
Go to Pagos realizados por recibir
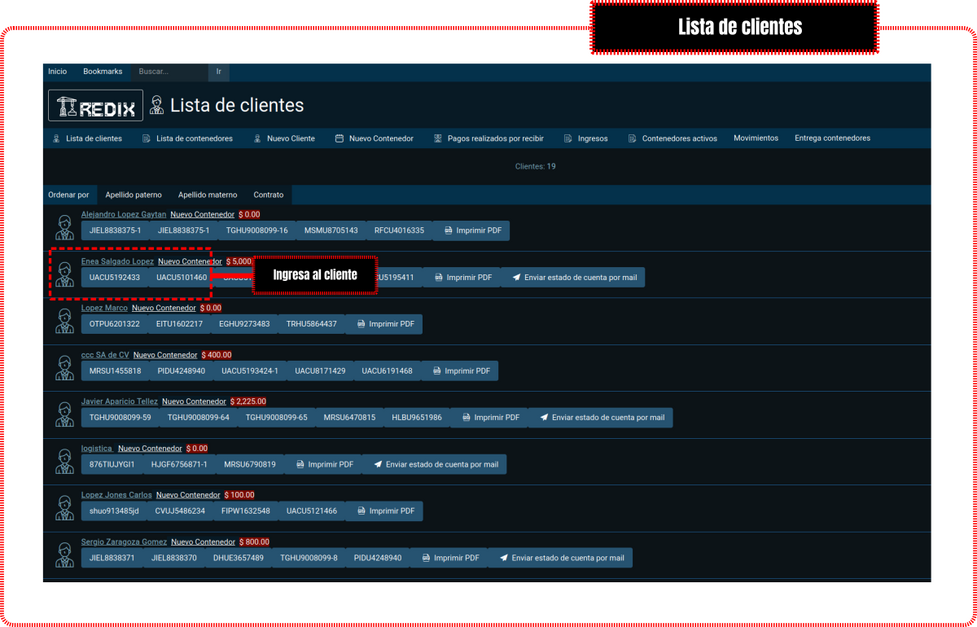(x=488, y=139)
